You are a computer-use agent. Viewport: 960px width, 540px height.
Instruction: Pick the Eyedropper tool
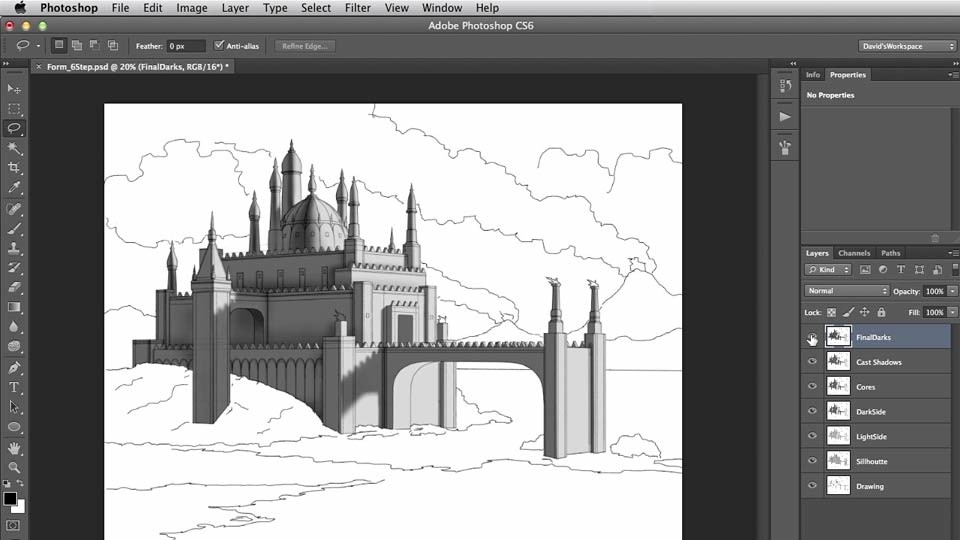(14, 187)
